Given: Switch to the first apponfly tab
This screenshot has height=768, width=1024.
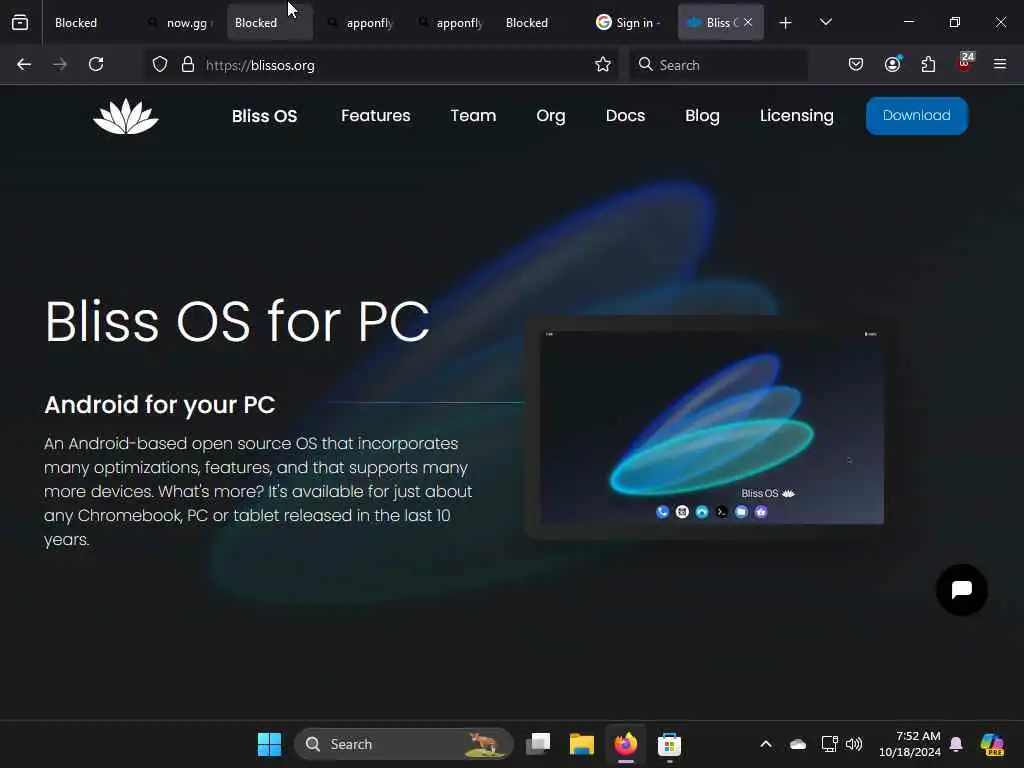Looking at the screenshot, I should point(361,23).
